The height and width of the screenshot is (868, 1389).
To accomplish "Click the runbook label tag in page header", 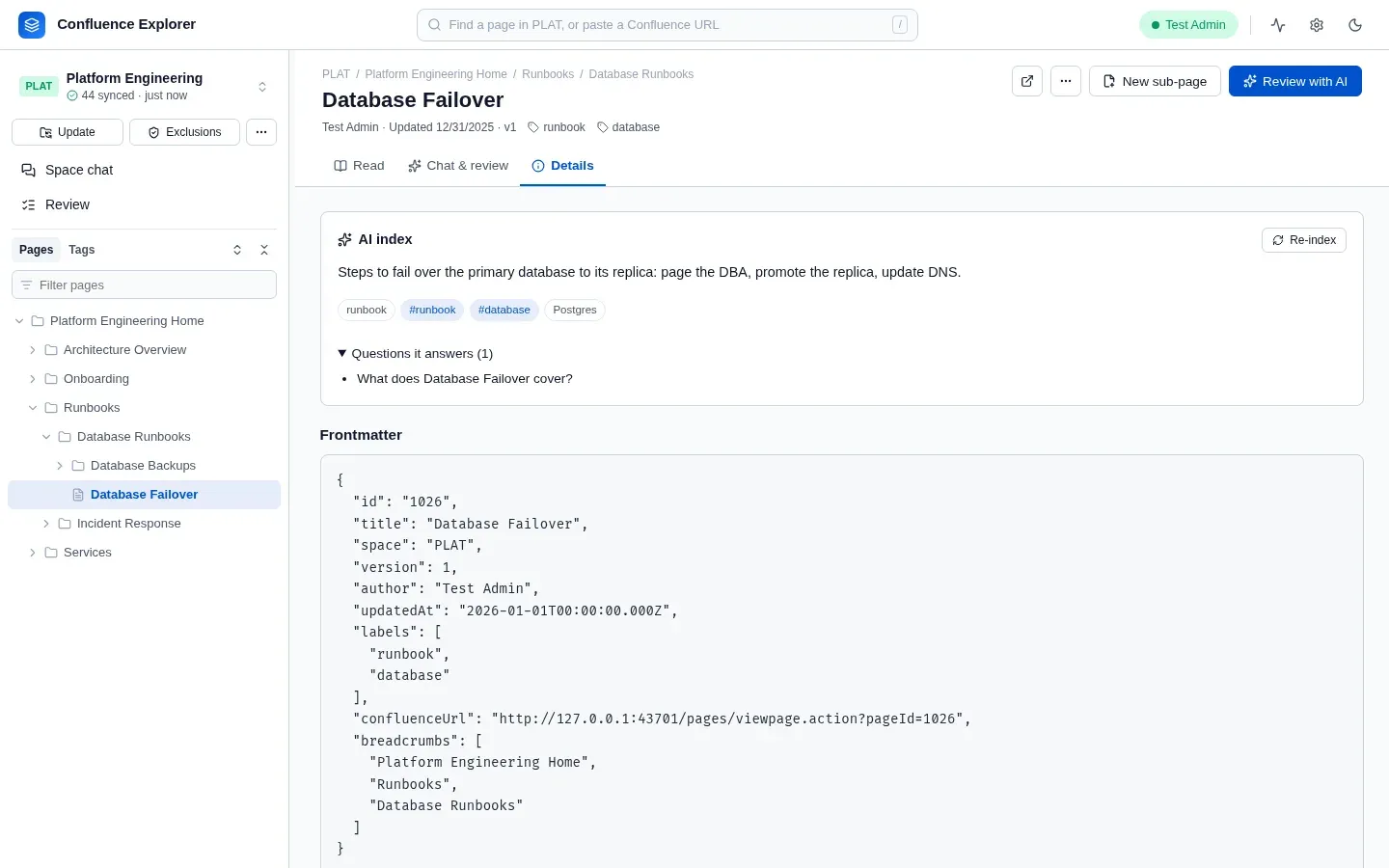I will tap(557, 127).
